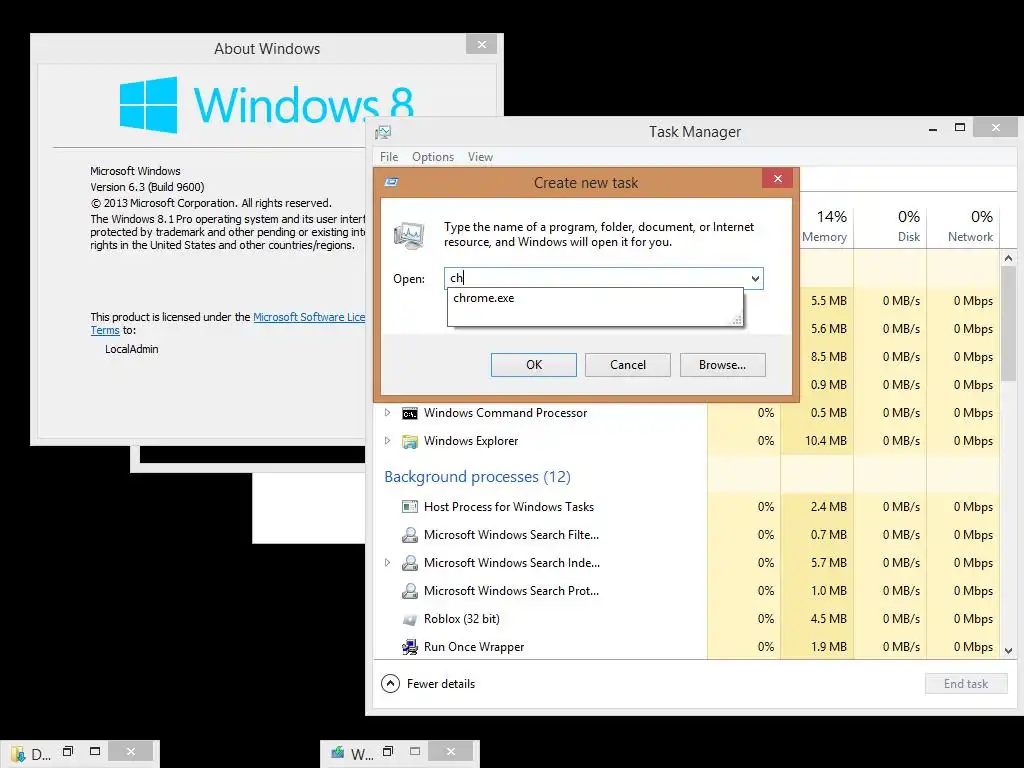Image resolution: width=1024 pixels, height=768 pixels.
Task: Select the Windows Command Processor row
Action: point(686,413)
